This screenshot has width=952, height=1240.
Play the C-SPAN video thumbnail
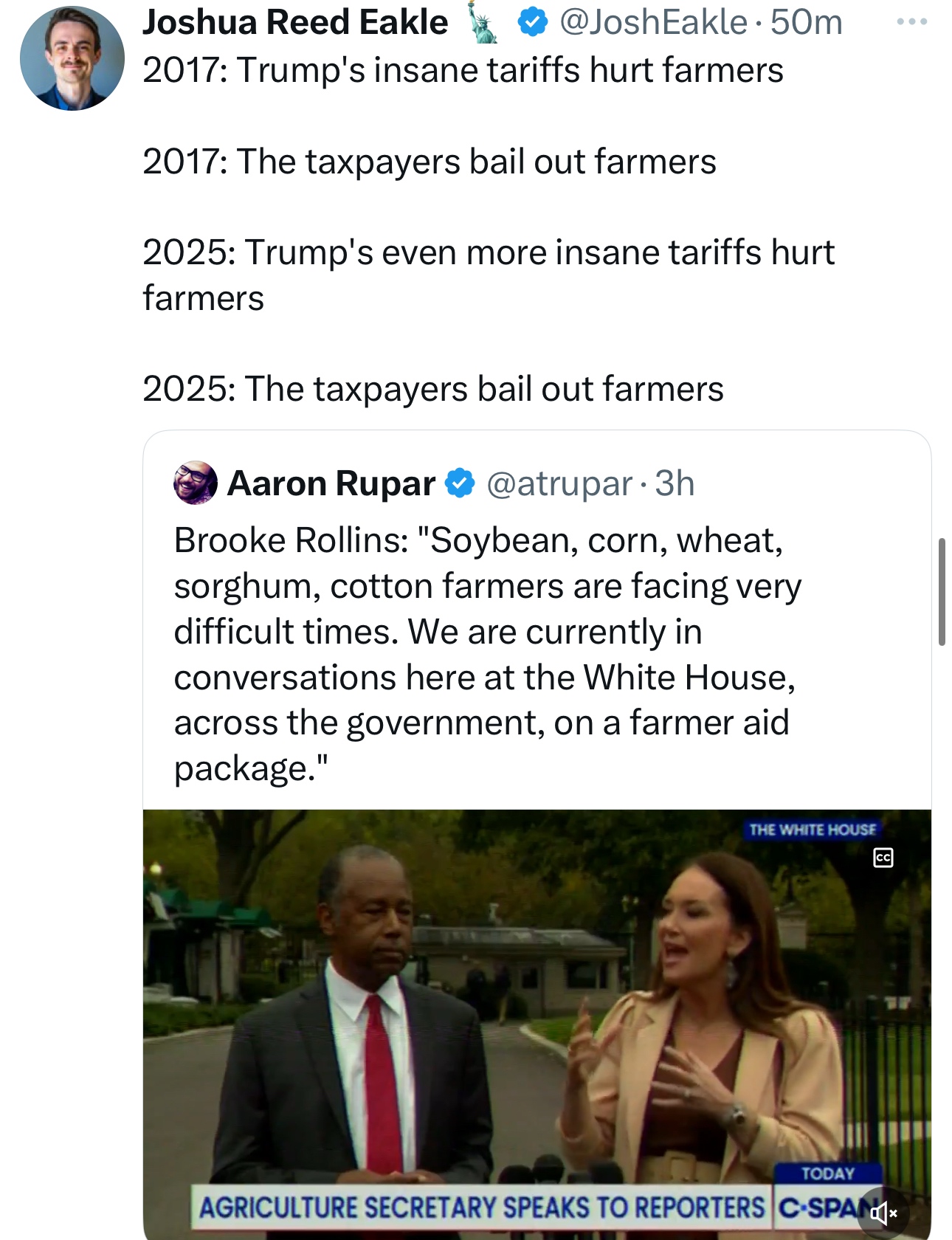(x=537, y=1019)
